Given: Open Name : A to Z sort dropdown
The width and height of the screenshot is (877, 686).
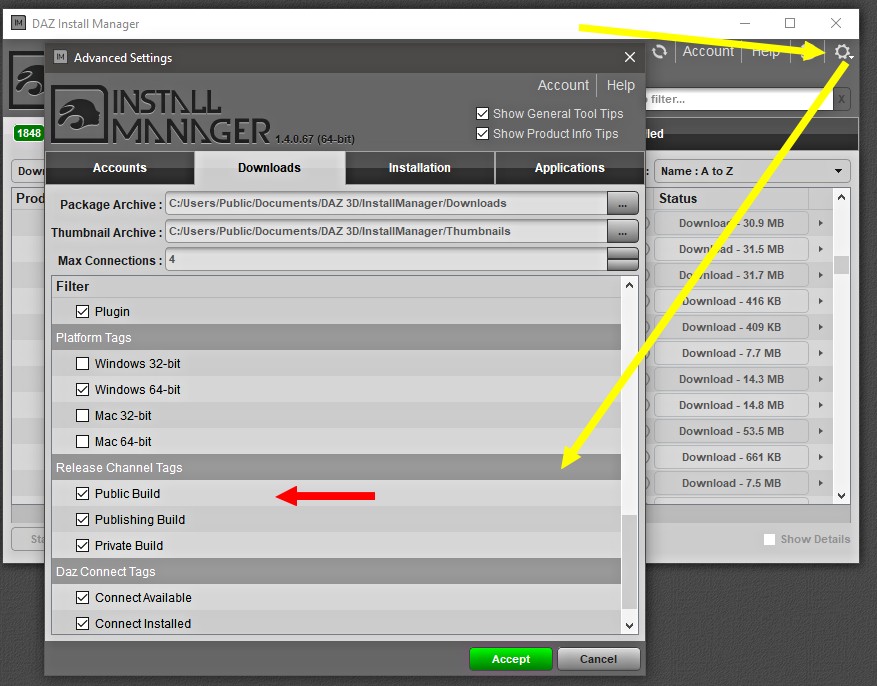Looking at the screenshot, I should pyautogui.click(x=752, y=171).
